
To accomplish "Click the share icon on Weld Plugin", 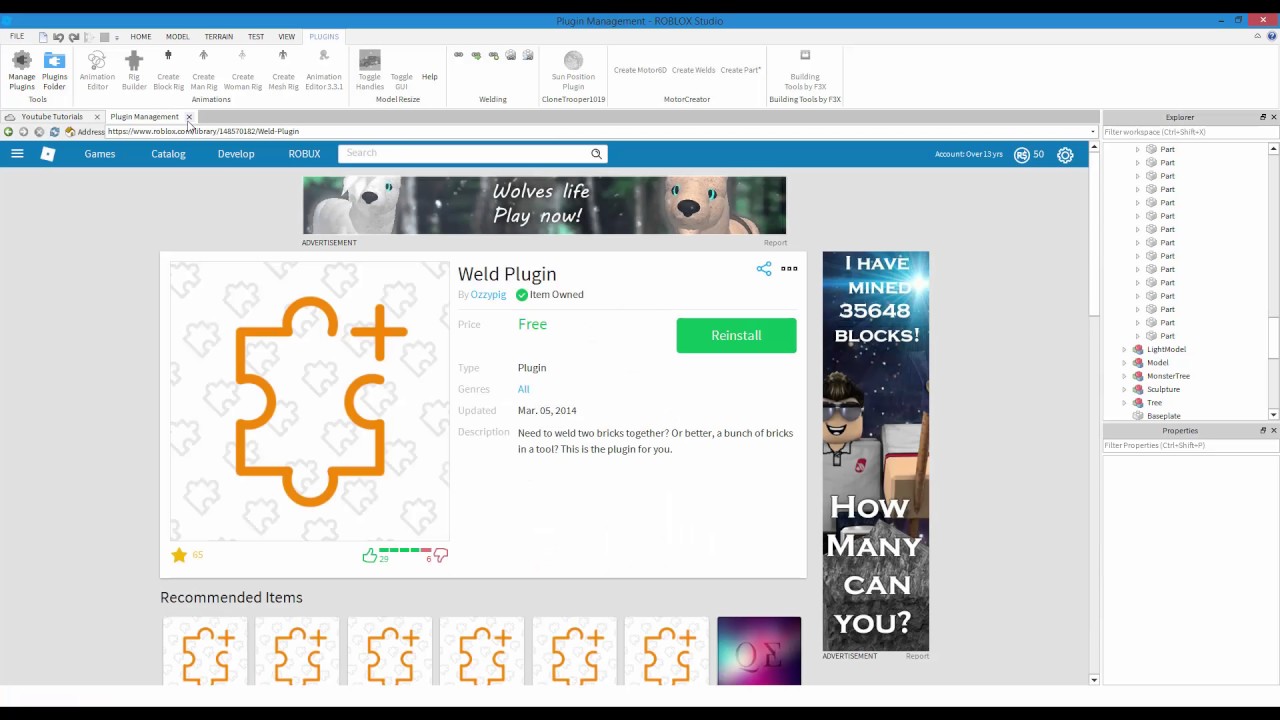I will pos(764,269).
